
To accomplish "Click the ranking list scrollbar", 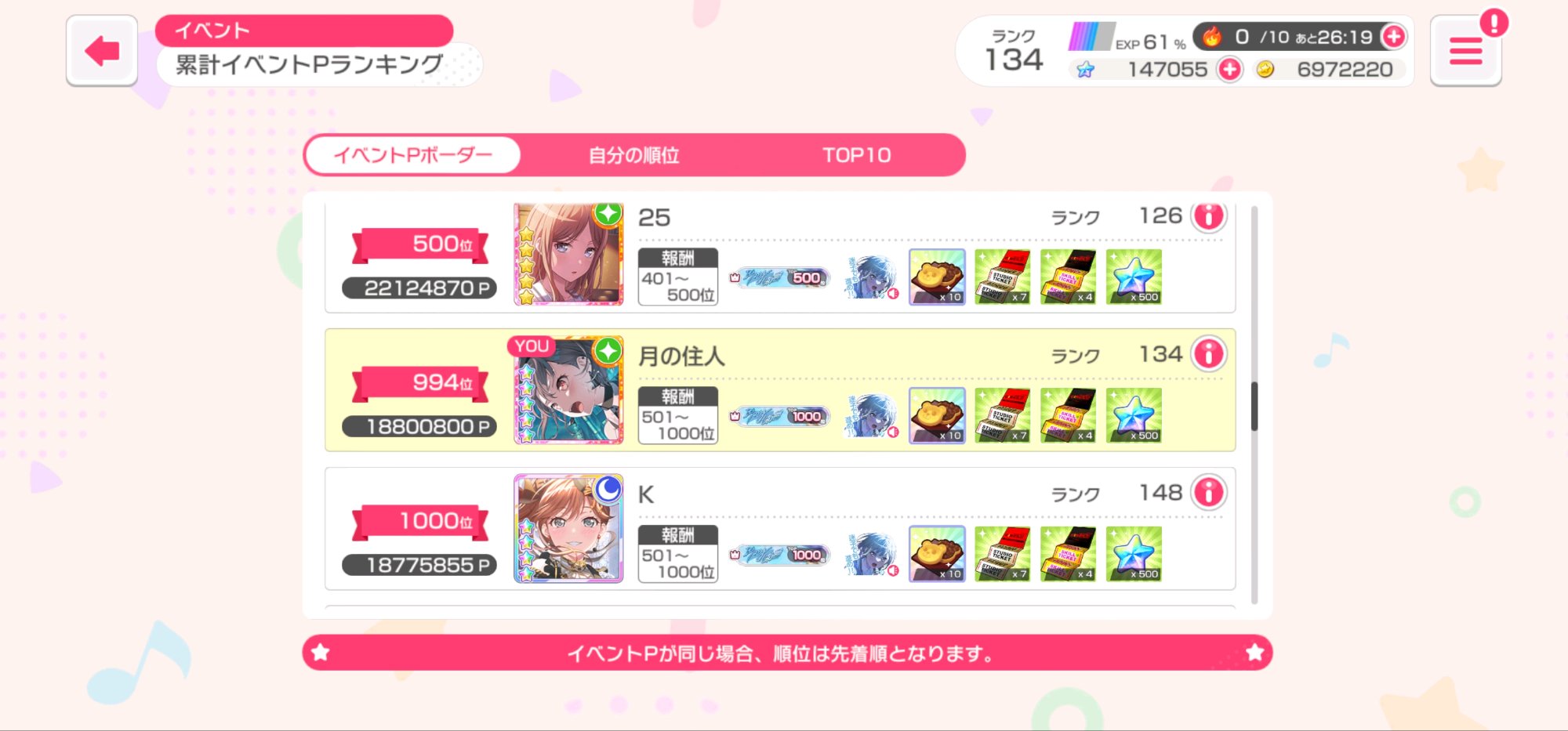I will pos(1254,406).
